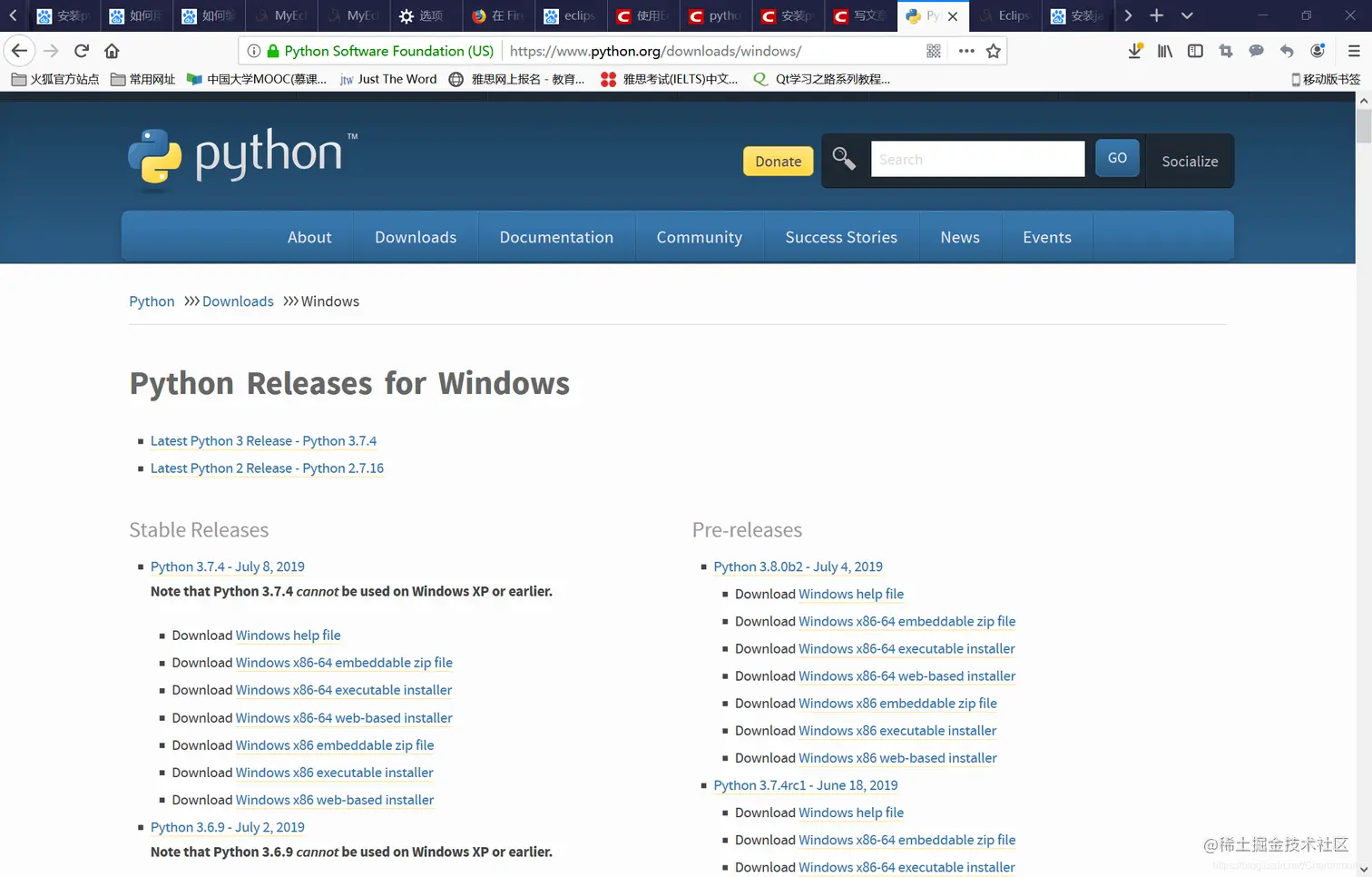Open 移动版书签 bookmarks folder
The height and width of the screenshot is (877, 1372).
pyautogui.click(x=1326, y=79)
